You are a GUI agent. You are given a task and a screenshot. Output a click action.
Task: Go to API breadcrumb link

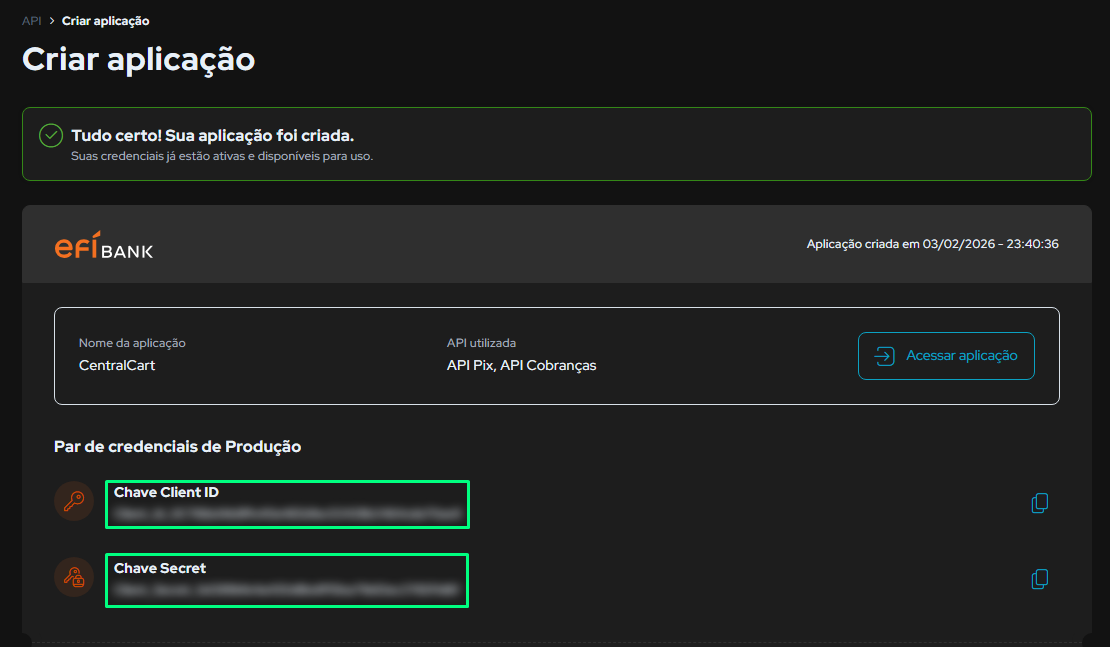[31, 21]
